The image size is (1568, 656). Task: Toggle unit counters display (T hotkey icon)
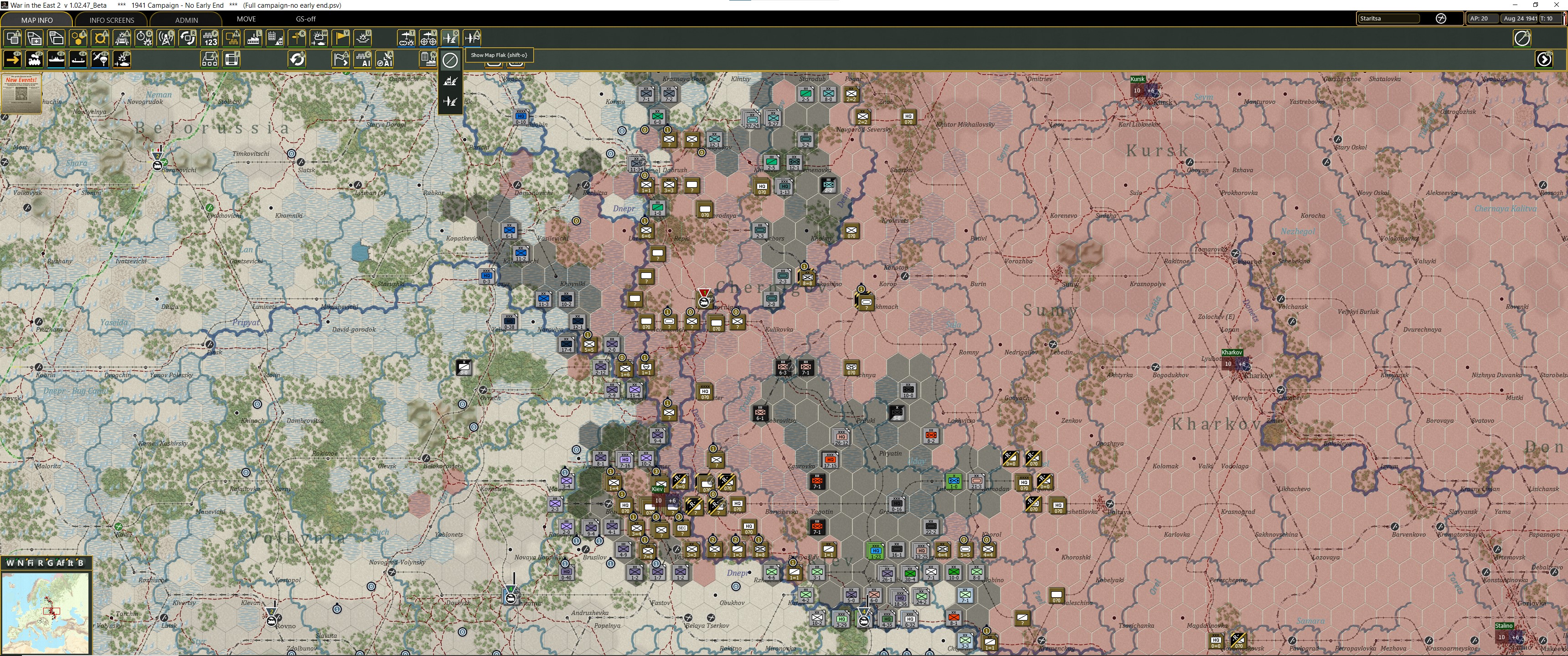(x=13, y=38)
